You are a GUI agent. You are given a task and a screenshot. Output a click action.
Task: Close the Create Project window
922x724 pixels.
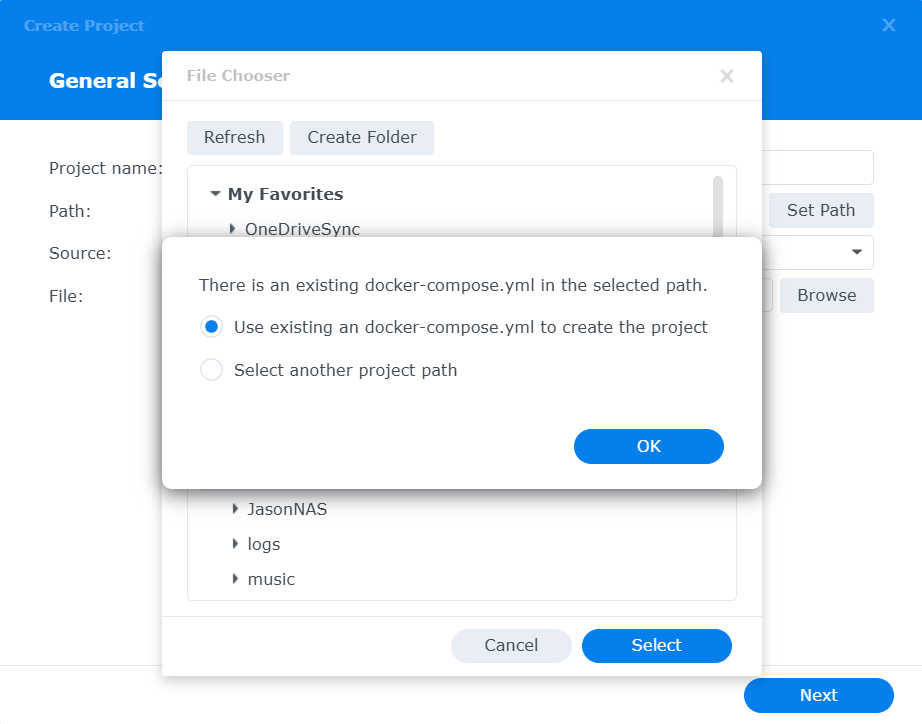coord(888,25)
